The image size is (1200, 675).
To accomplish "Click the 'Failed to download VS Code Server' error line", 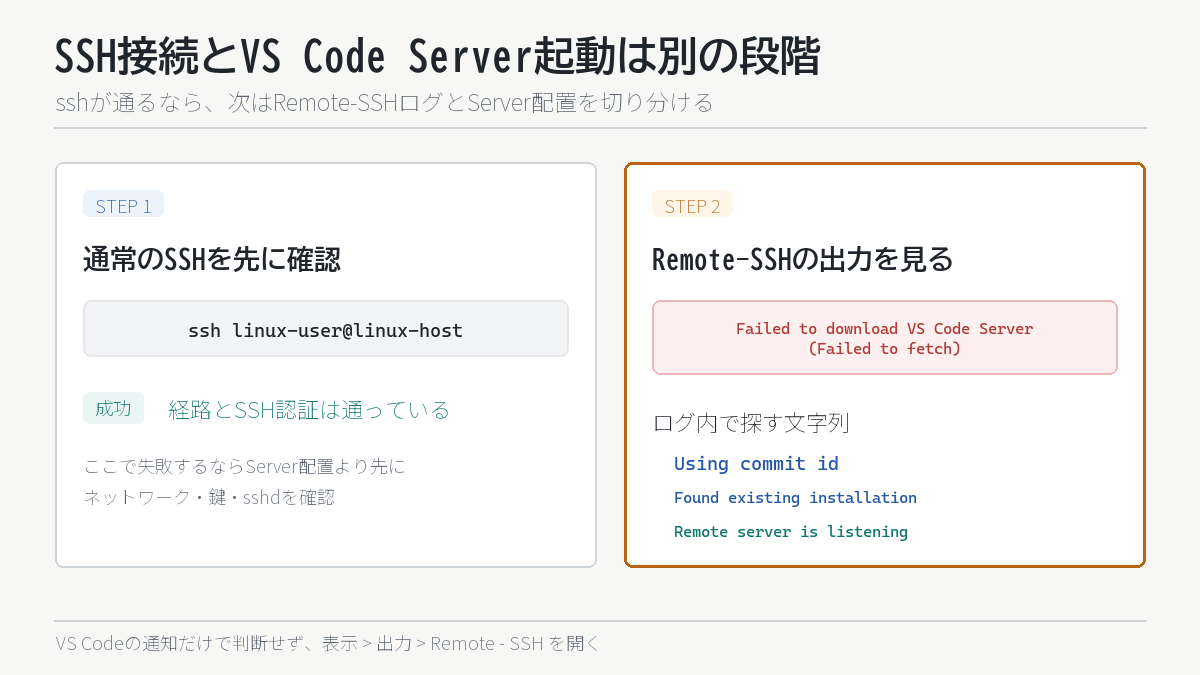I will click(885, 328).
